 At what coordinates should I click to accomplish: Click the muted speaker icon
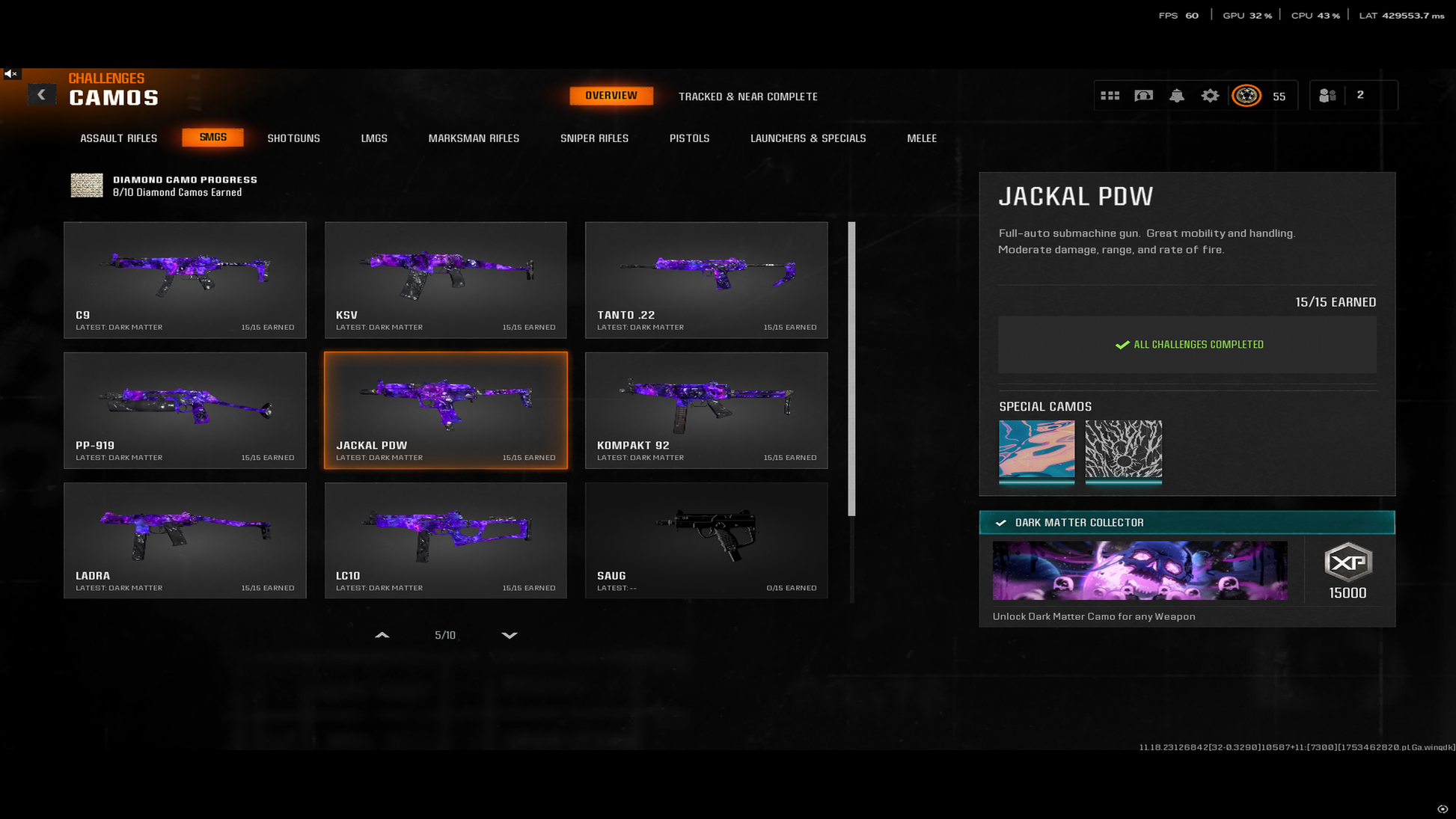pyautogui.click(x=10, y=74)
